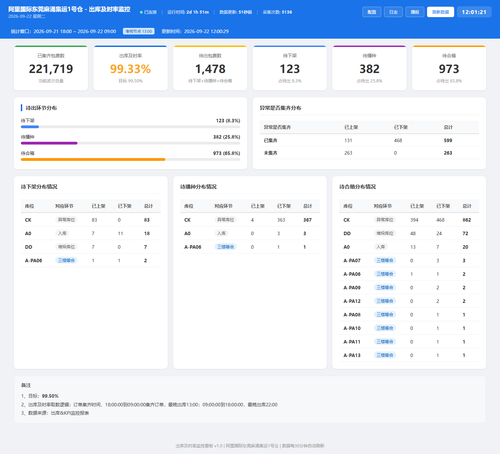Screen dimensions: 500x454
Task: Click the A-PA10 row label
Action: click(x=352, y=328)
